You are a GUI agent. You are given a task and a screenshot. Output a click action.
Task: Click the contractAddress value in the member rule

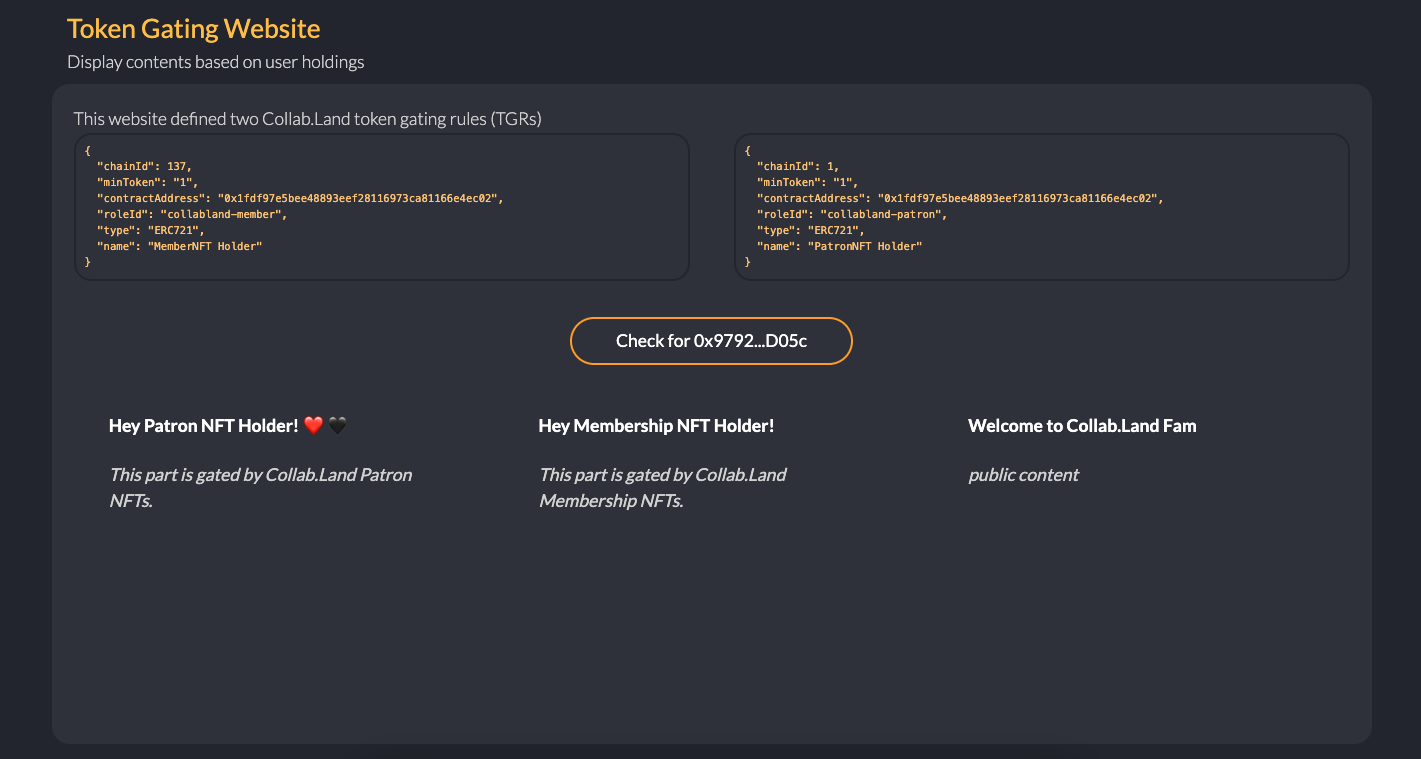tap(359, 198)
